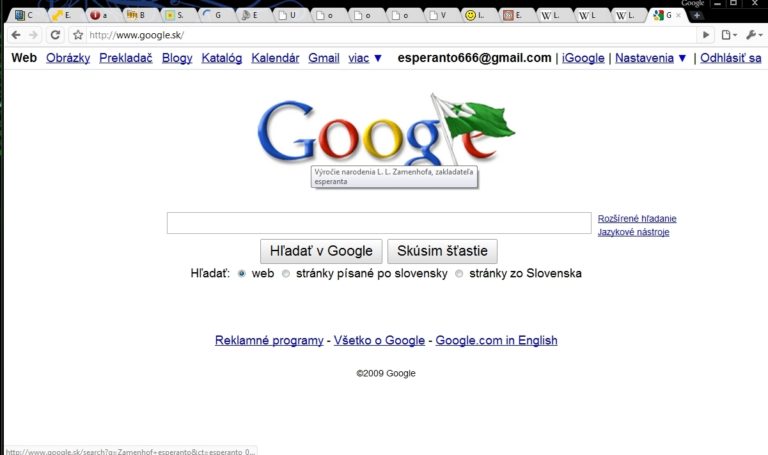768x455 pixels.
Task: Click the 'Skúsim šťastie' button
Action: point(442,251)
